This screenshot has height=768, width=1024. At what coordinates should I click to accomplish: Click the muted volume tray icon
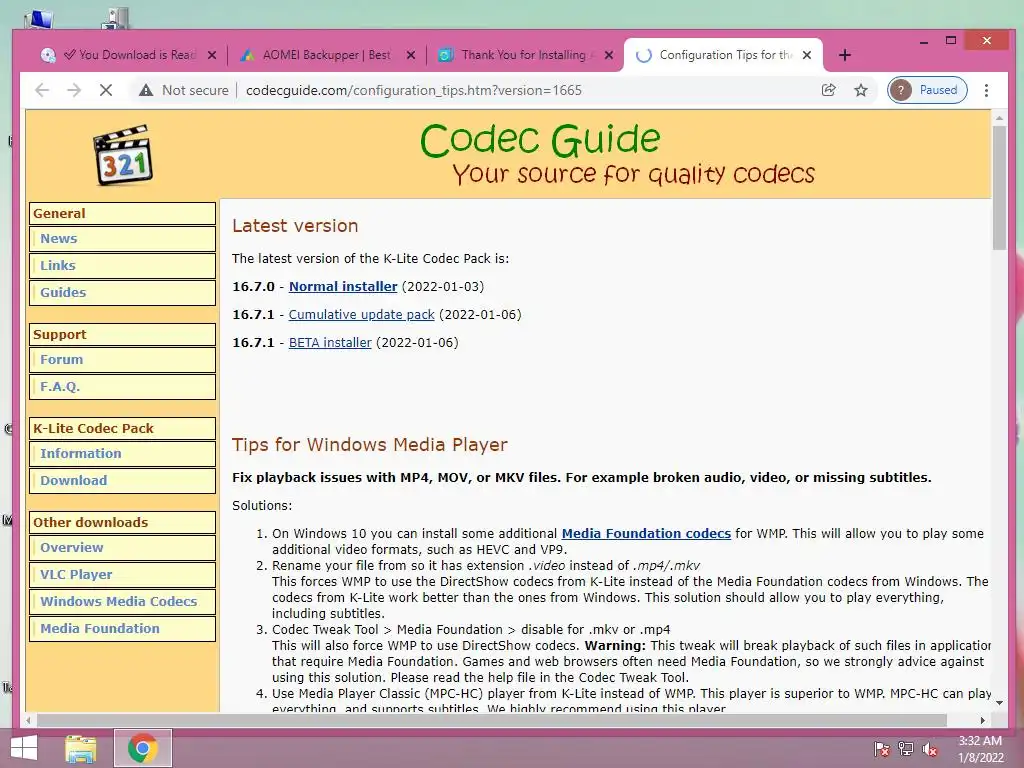tap(930, 749)
